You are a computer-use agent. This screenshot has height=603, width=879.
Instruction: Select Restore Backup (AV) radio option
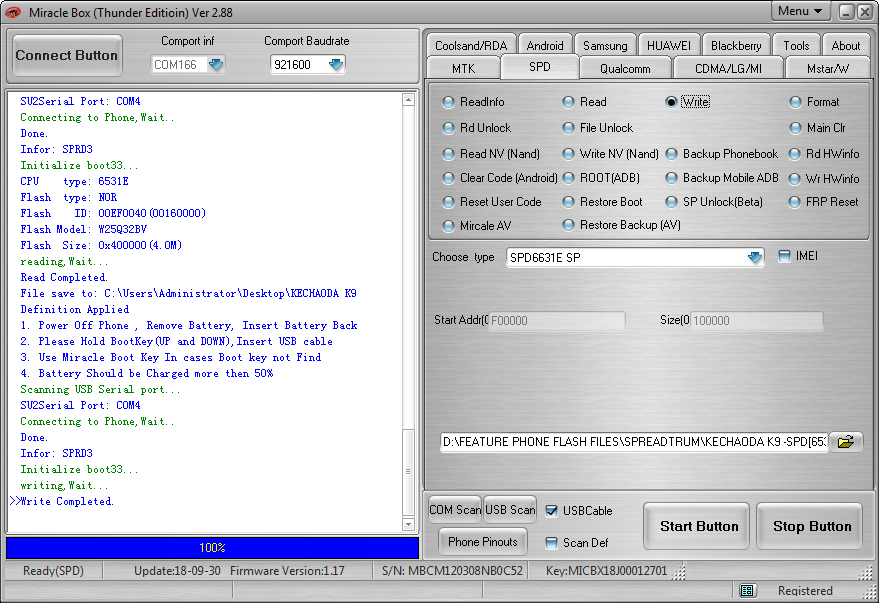568,225
